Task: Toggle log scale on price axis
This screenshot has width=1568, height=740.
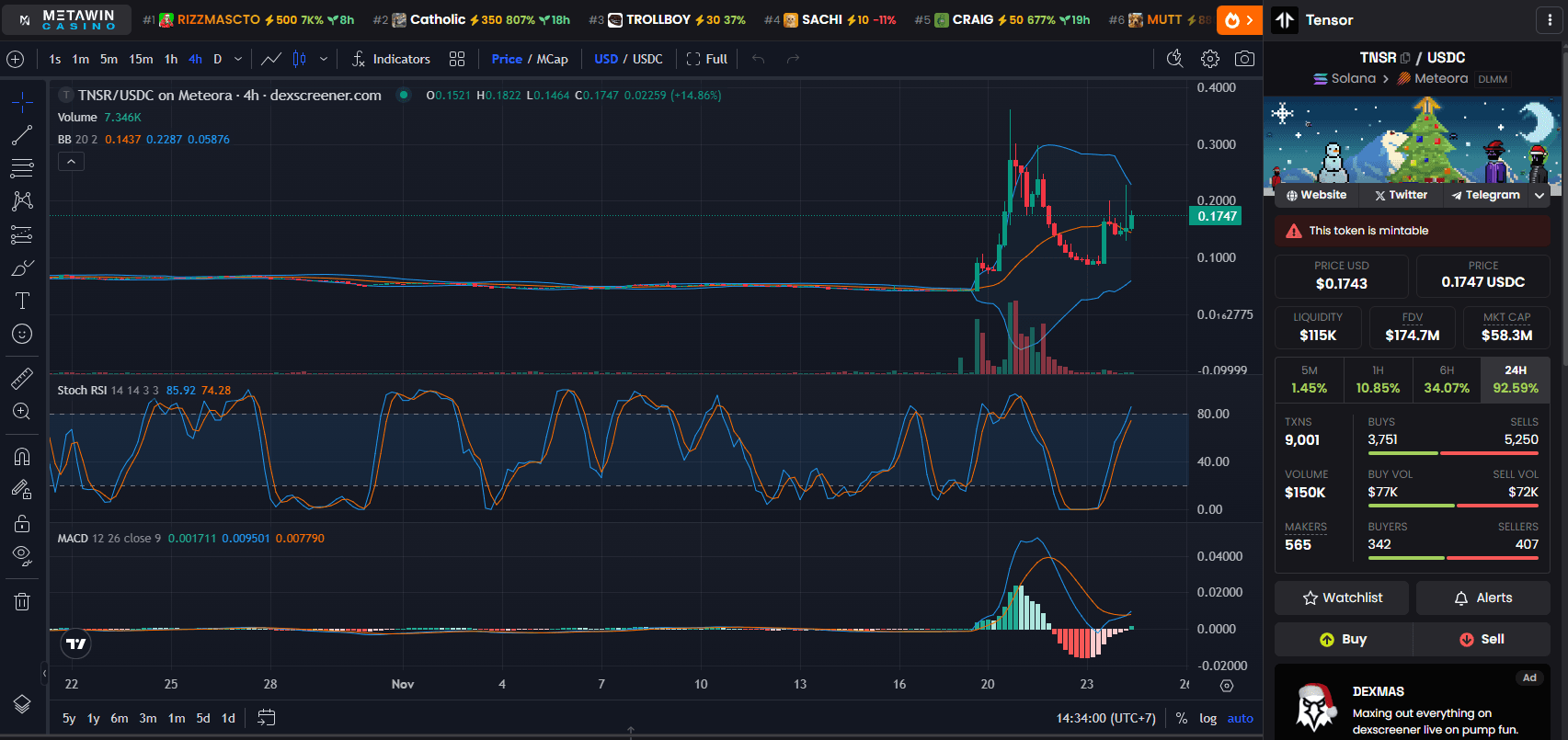Action: [1207, 718]
